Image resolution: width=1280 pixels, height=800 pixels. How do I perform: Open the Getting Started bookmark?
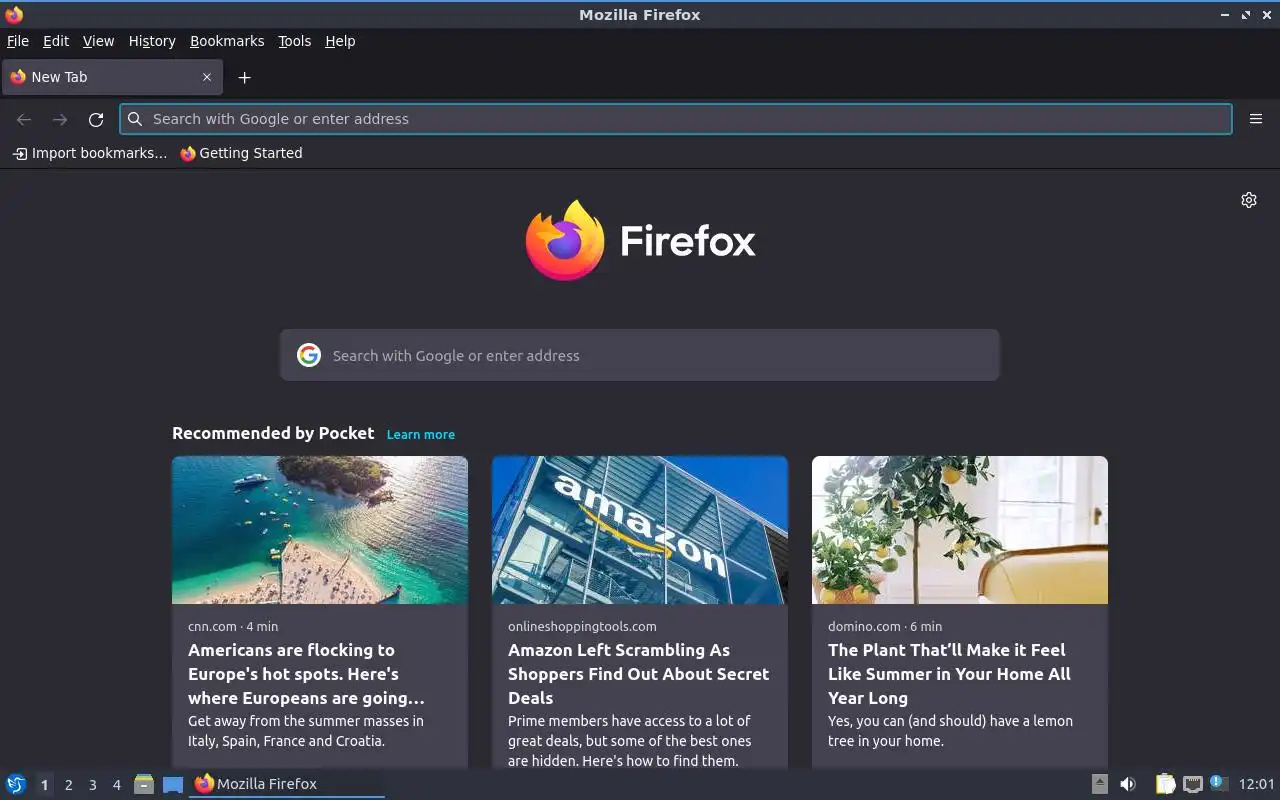click(x=241, y=153)
